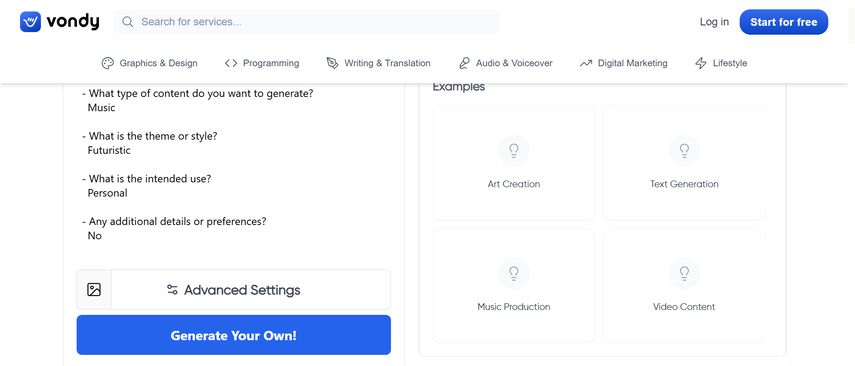Focus the Search for services field
This screenshot has height=366, width=855.
pos(307,22)
